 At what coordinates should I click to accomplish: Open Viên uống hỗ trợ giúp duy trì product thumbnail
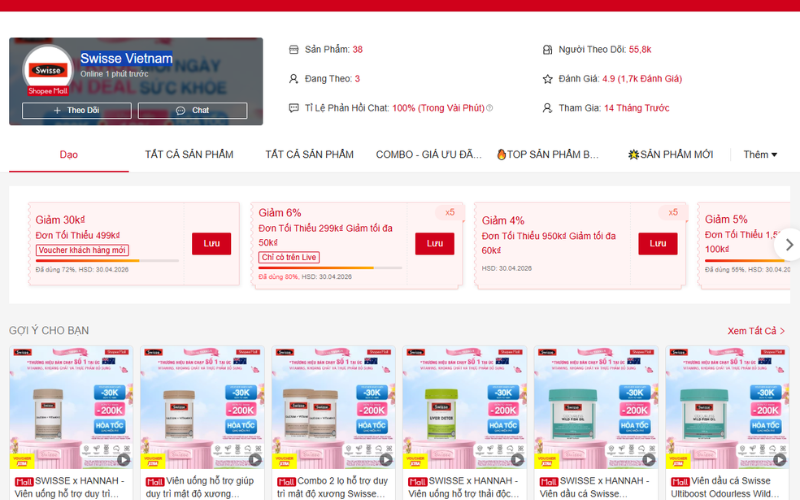(x=202, y=407)
